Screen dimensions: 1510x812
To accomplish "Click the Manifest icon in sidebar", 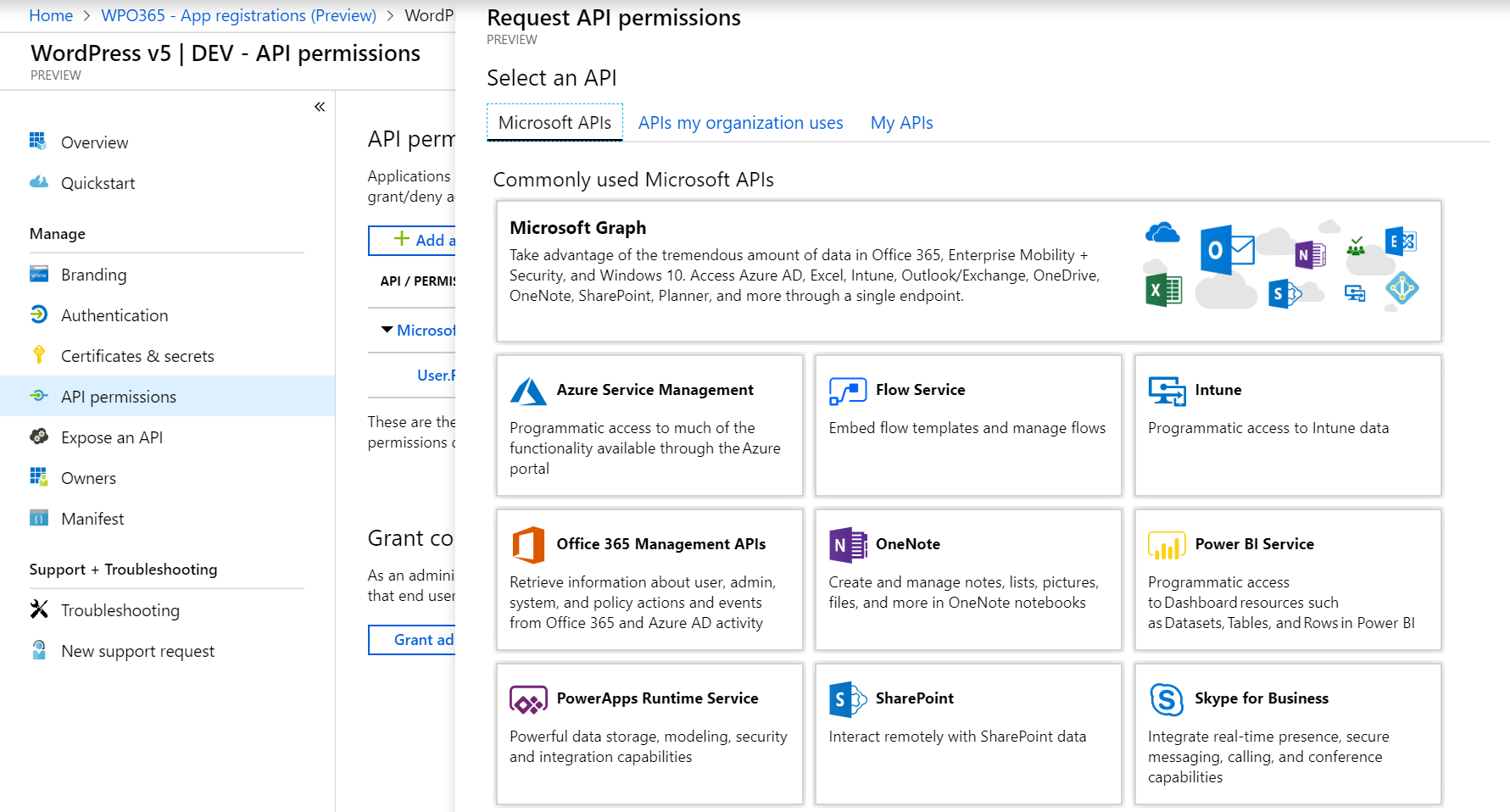I will pyautogui.click(x=38, y=517).
